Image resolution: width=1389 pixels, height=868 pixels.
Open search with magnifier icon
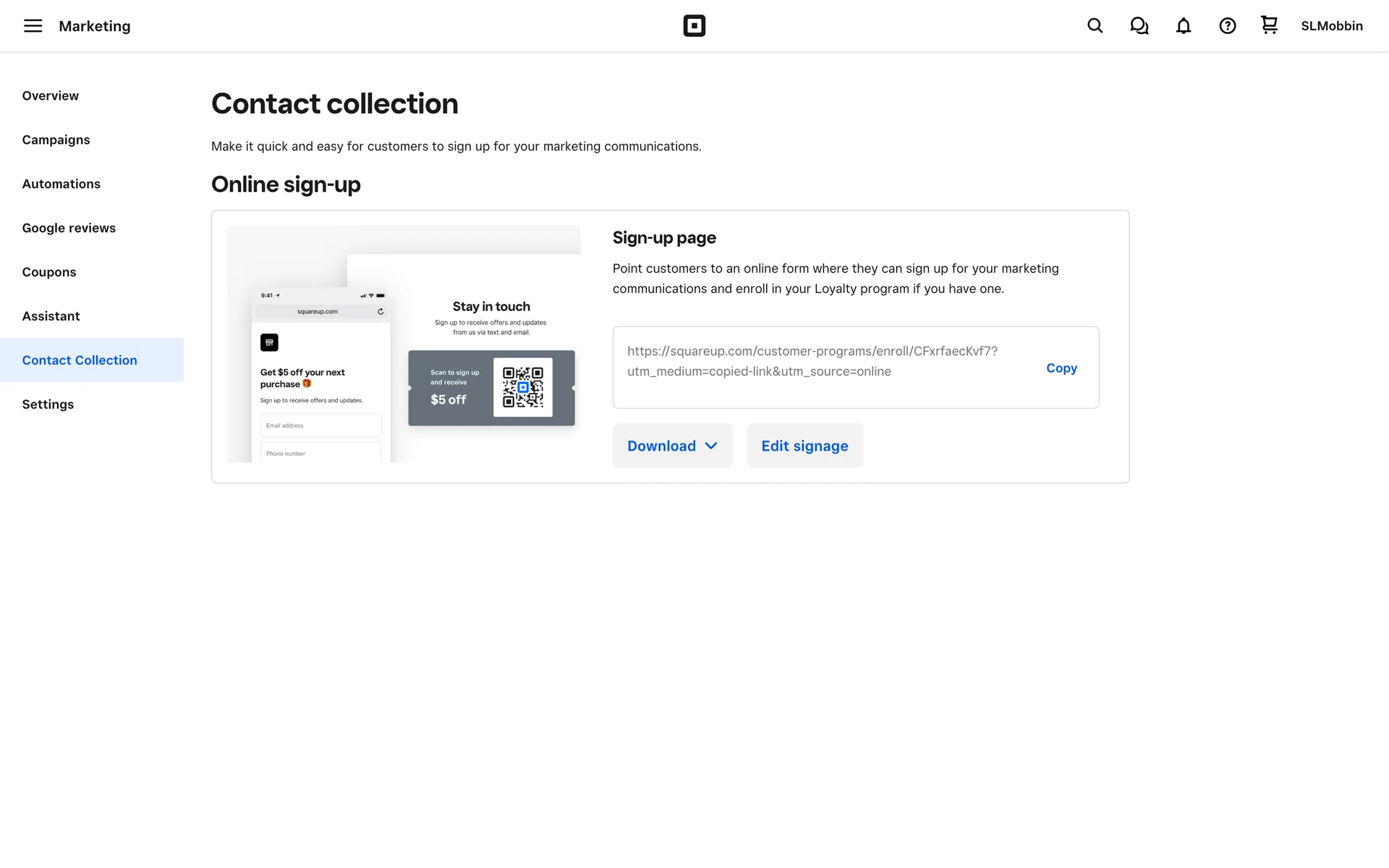click(x=1095, y=26)
